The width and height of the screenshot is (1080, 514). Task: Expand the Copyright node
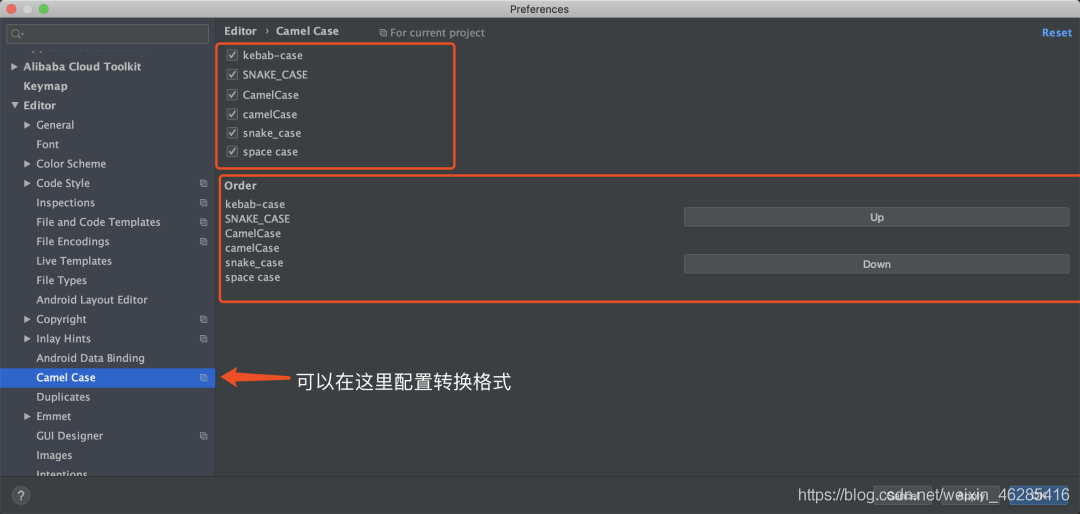[28, 319]
